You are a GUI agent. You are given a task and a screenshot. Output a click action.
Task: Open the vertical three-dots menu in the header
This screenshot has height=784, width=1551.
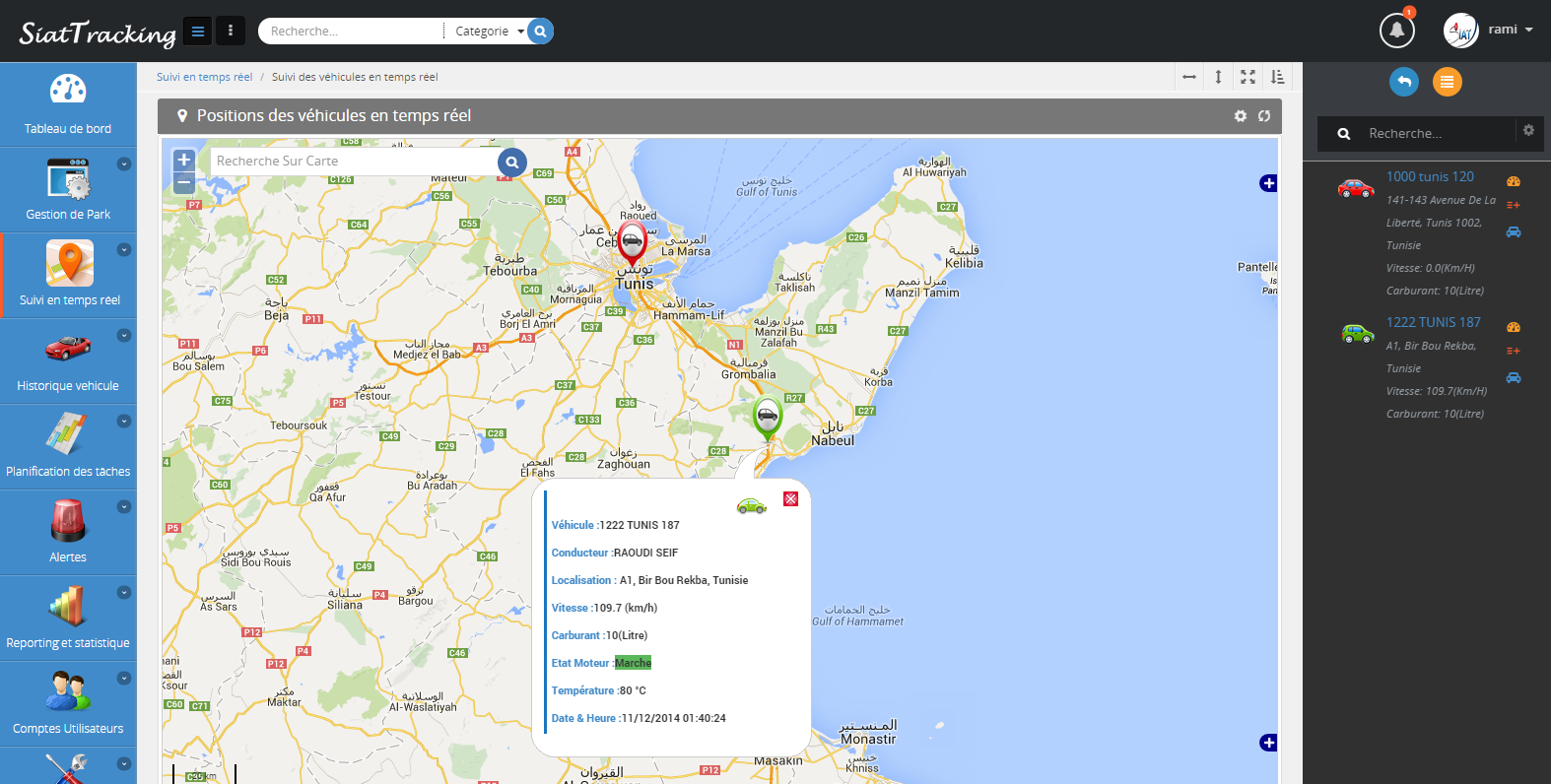coord(231,32)
